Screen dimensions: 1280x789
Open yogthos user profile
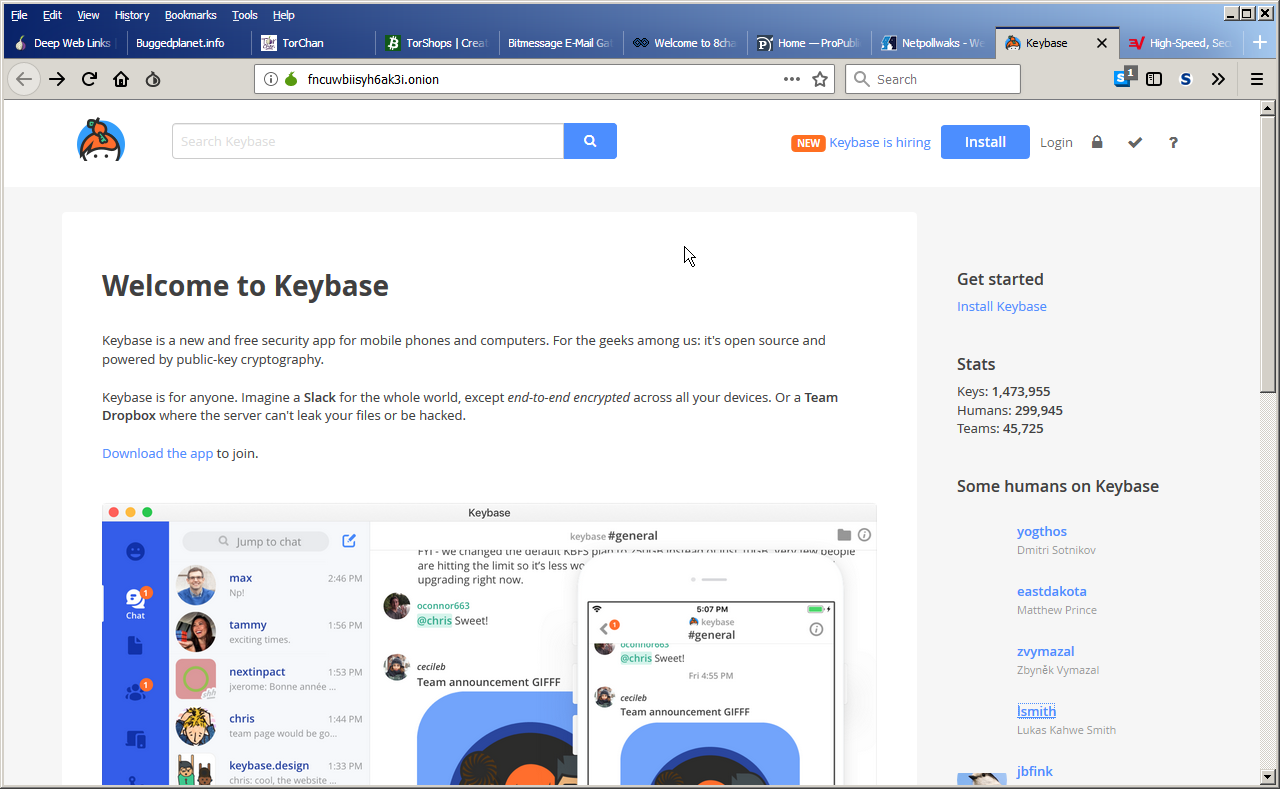click(x=1042, y=531)
